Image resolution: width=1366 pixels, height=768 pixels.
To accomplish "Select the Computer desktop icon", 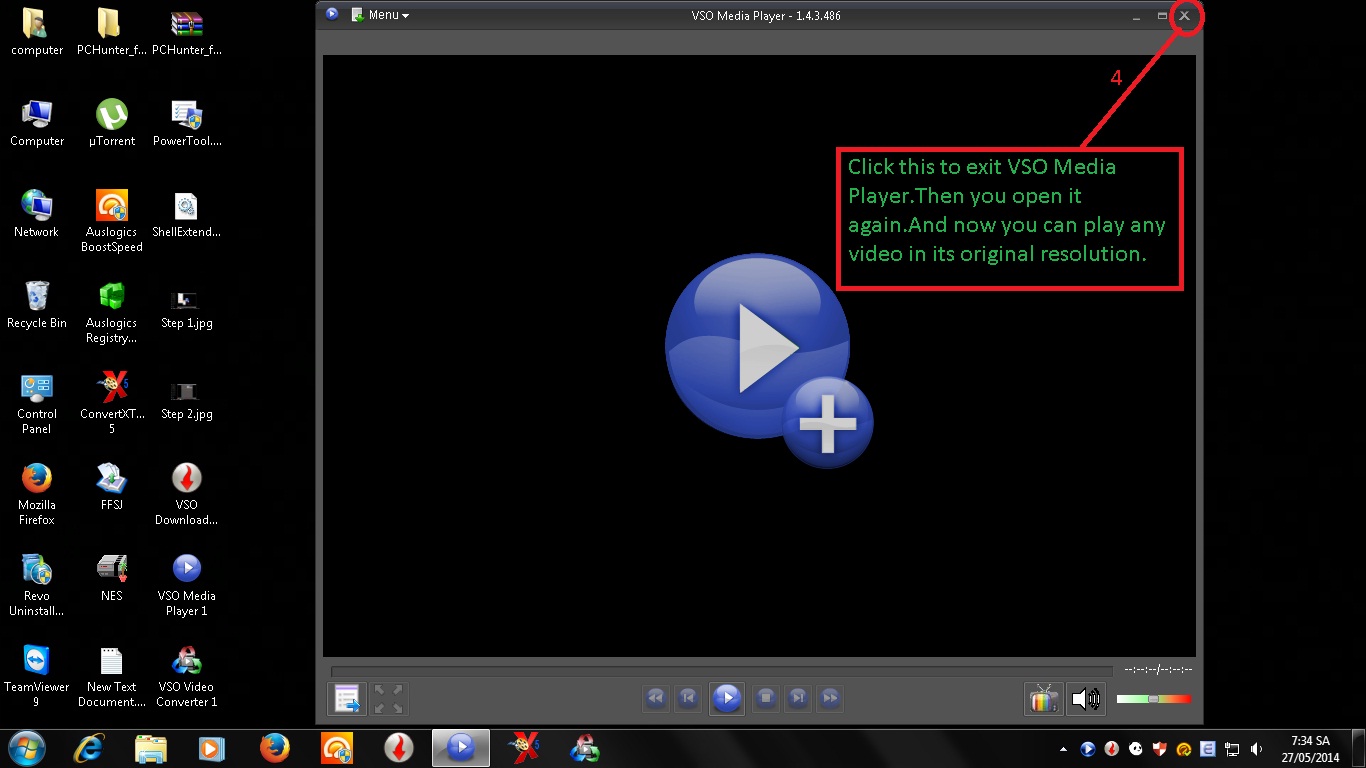I will pos(37,123).
